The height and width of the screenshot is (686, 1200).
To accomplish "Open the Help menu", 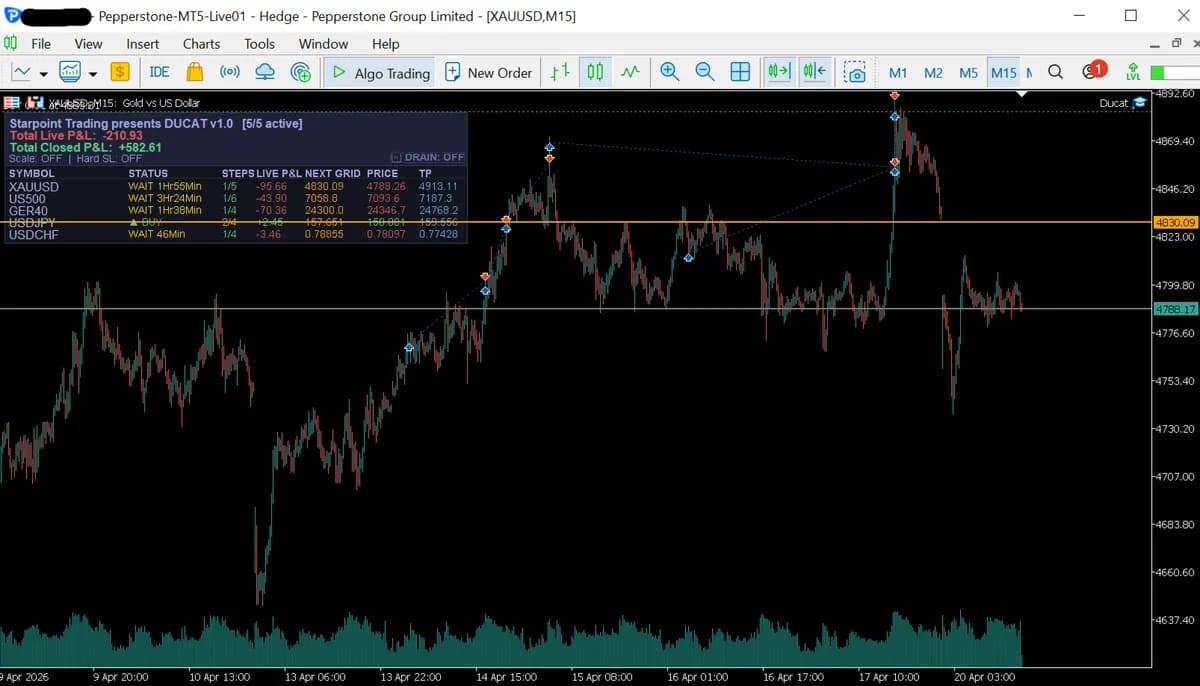I will pyautogui.click(x=385, y=43).
